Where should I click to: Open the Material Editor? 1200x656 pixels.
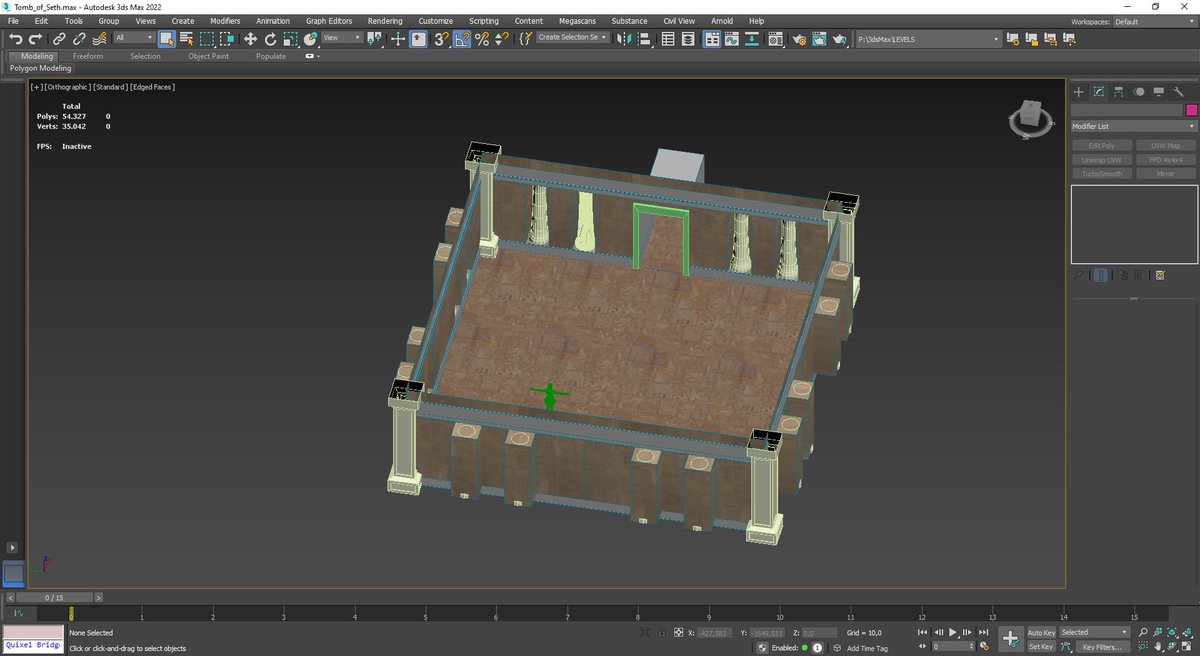pyautogui.click(x=776, y=38)
